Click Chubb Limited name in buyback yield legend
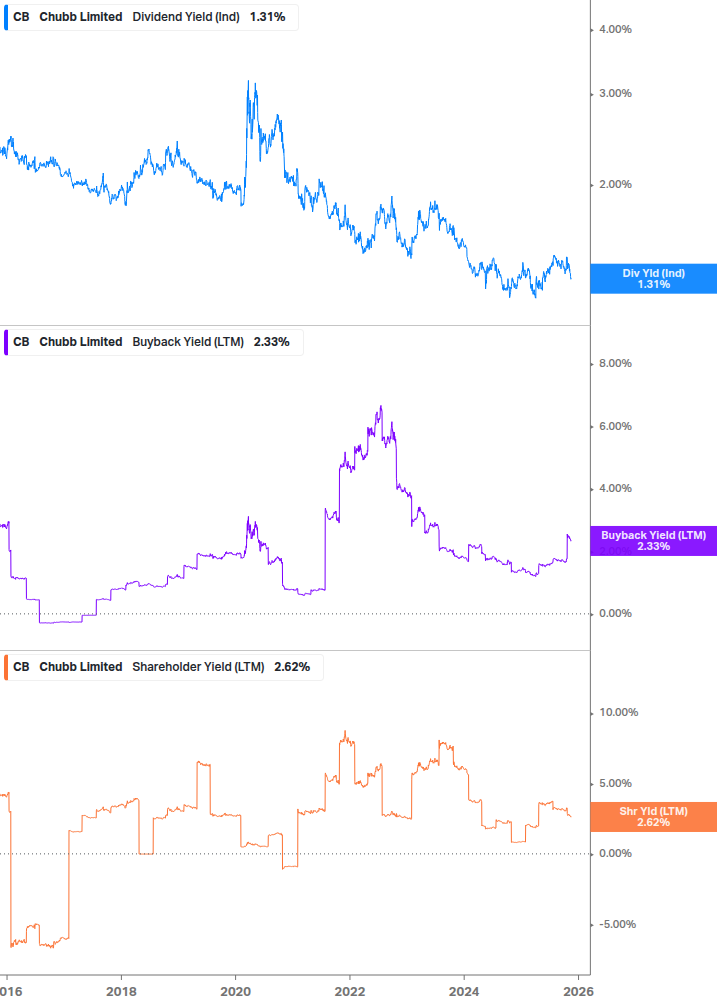 [81, 342]
